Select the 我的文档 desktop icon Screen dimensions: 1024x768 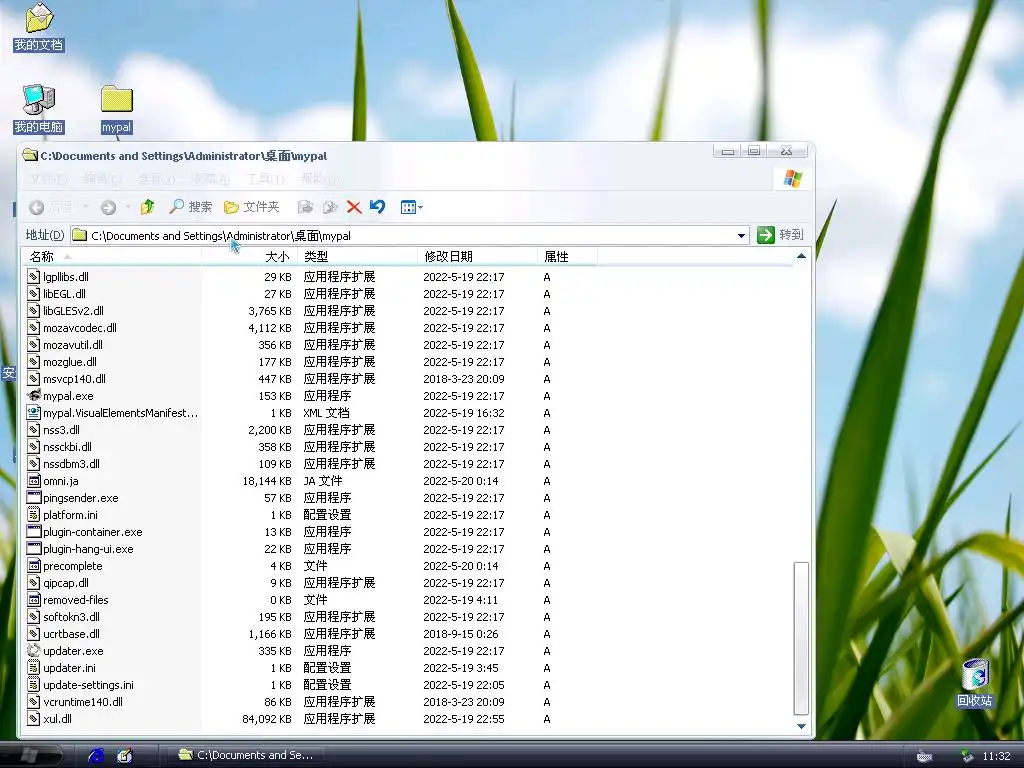(39, 27)
